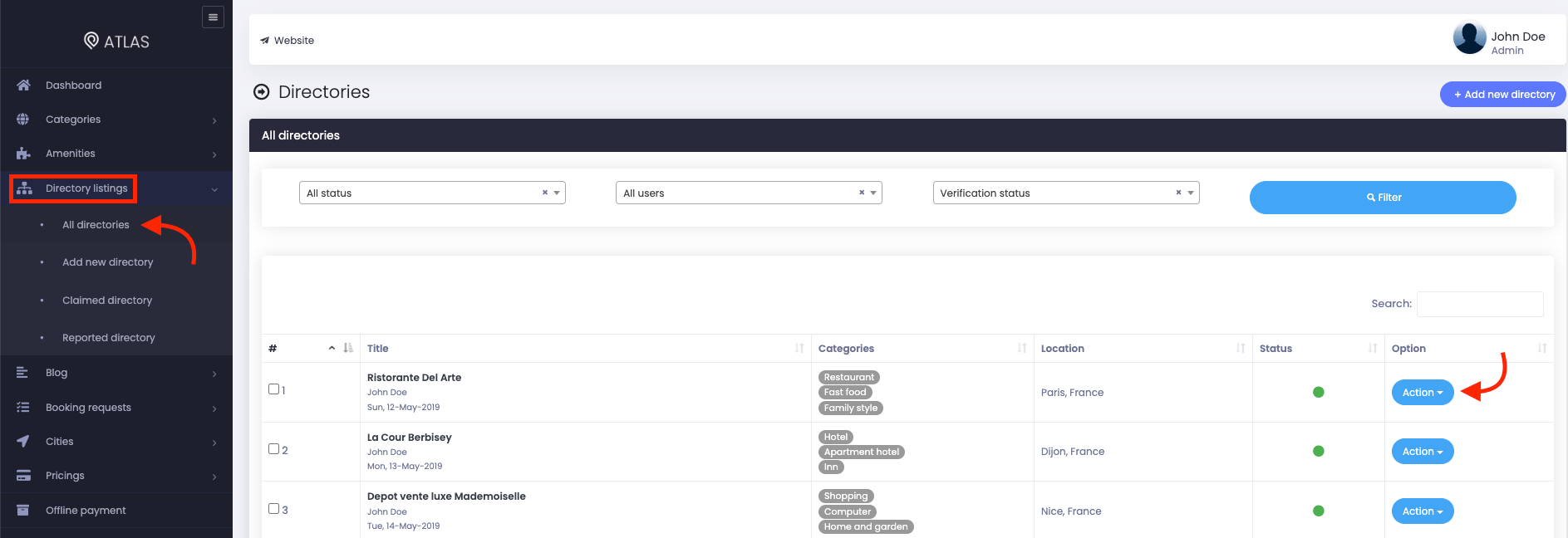Tick the checkbox for La Cour Berbisey
Screen dimensions: 1568x538
coord(273,448)
